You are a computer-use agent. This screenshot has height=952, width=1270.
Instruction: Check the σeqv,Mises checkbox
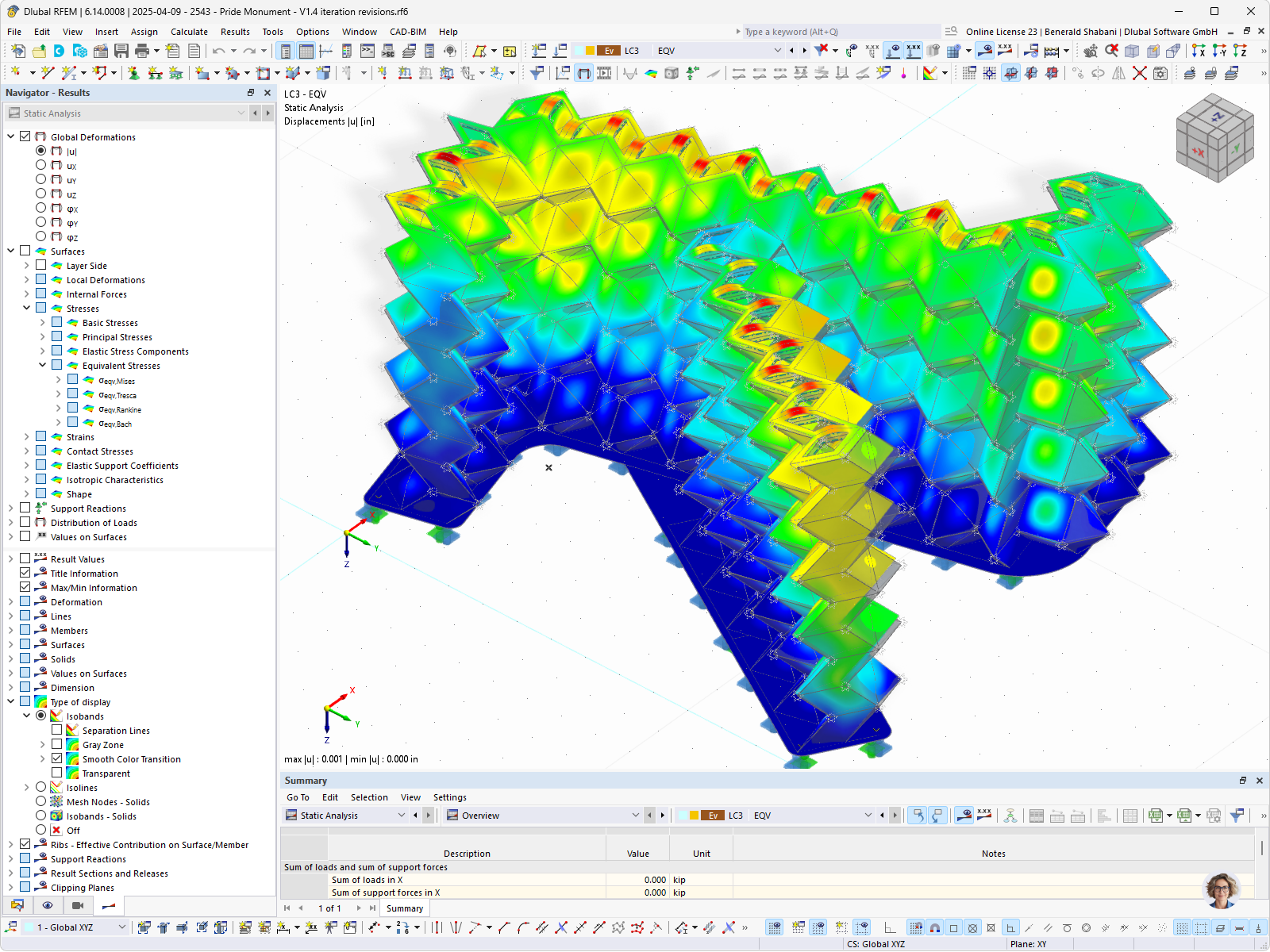pos(73,380)
